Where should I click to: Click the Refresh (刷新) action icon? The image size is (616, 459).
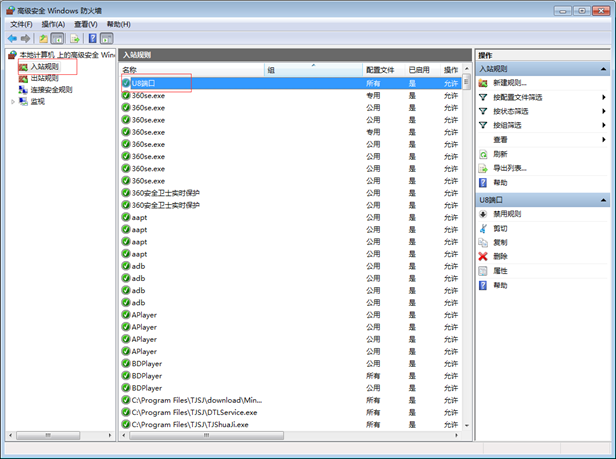[x=484, y=154]
